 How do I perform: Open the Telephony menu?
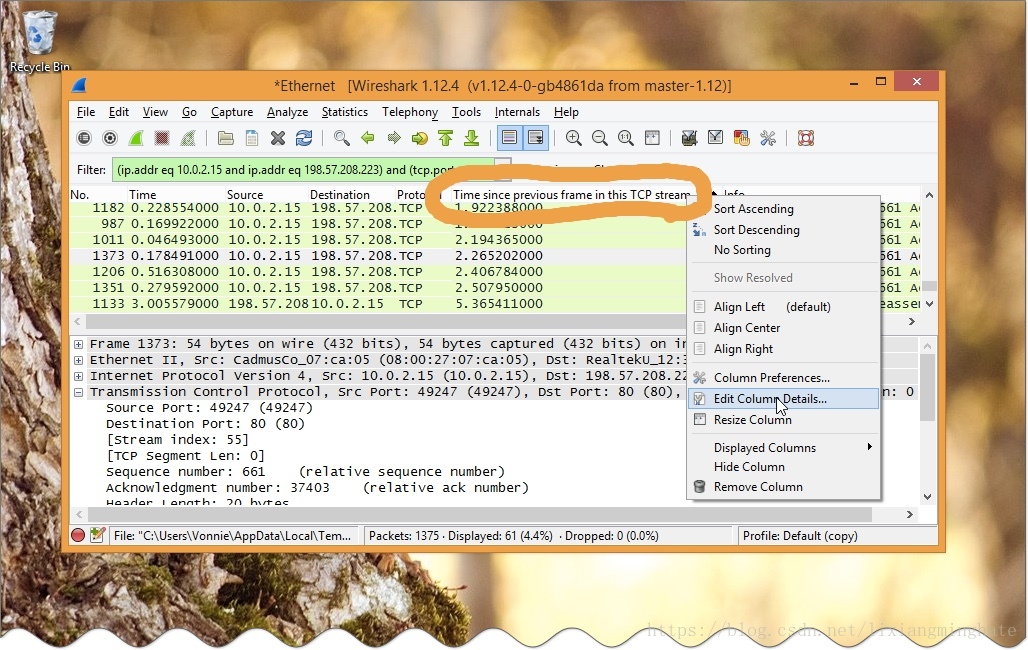(x=410, y=112)
